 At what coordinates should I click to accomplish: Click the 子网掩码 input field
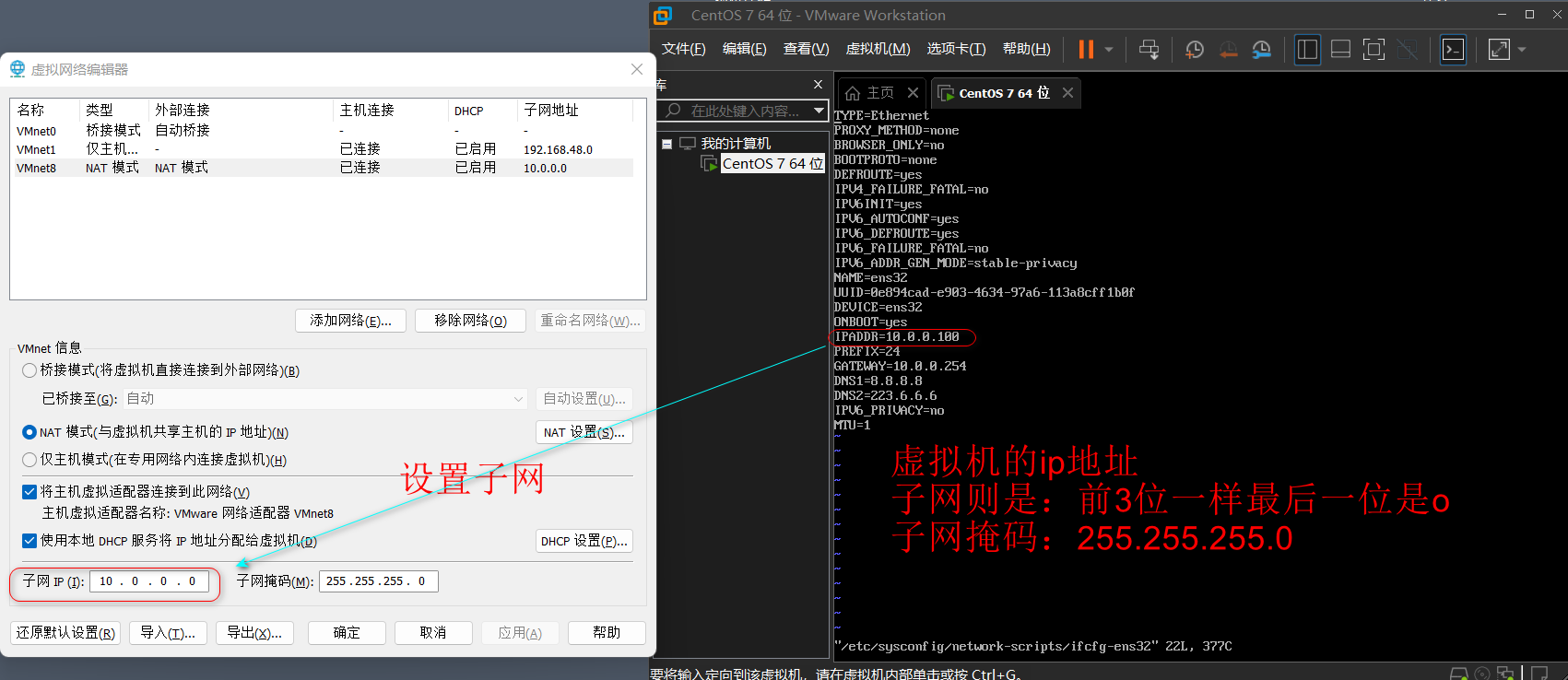(378, 581)
